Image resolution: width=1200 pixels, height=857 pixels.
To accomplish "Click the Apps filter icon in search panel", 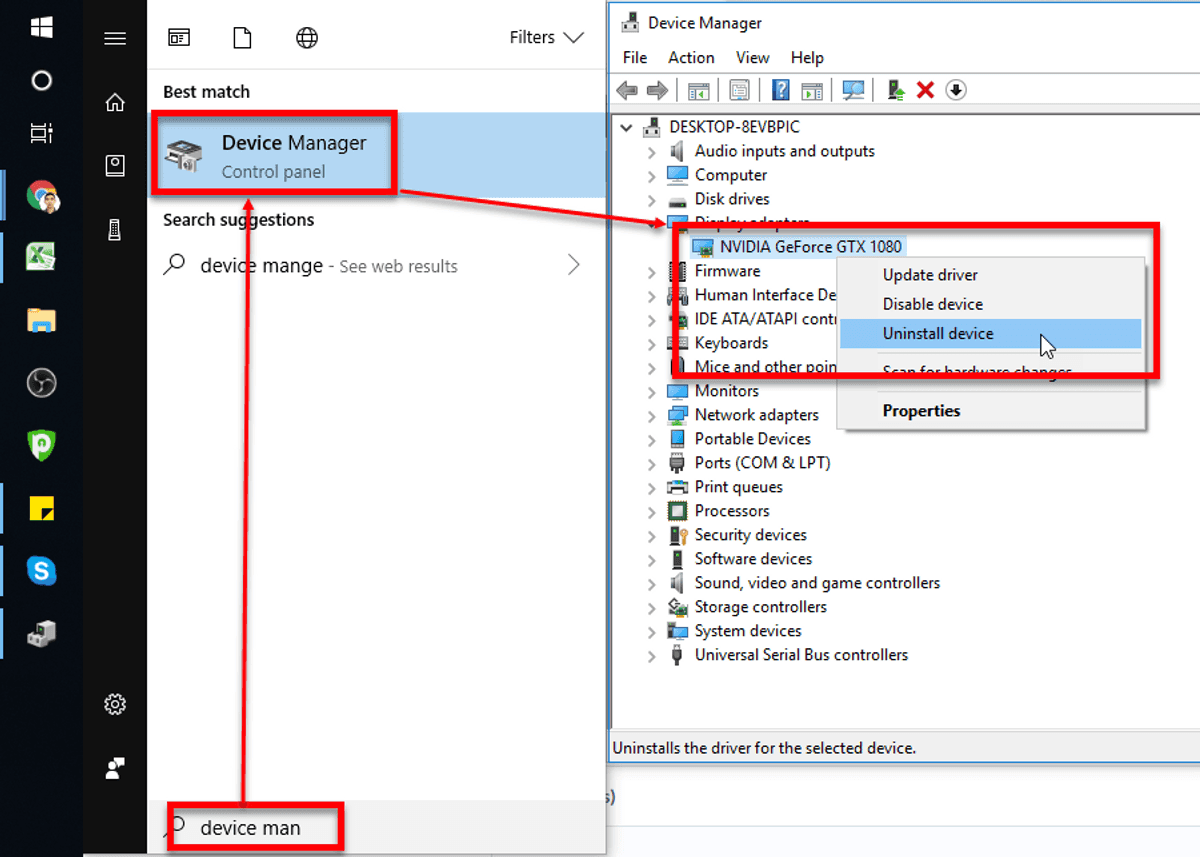I will point(180,38).
